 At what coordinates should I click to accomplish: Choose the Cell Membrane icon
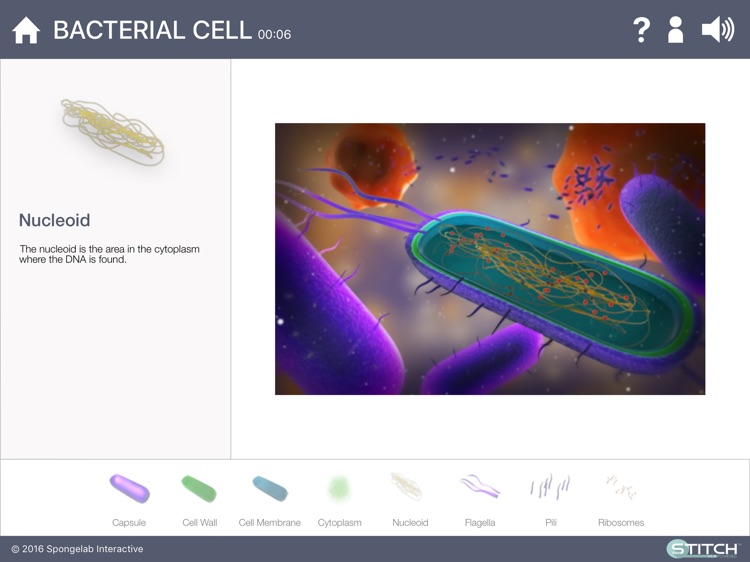tap(269, 489)
